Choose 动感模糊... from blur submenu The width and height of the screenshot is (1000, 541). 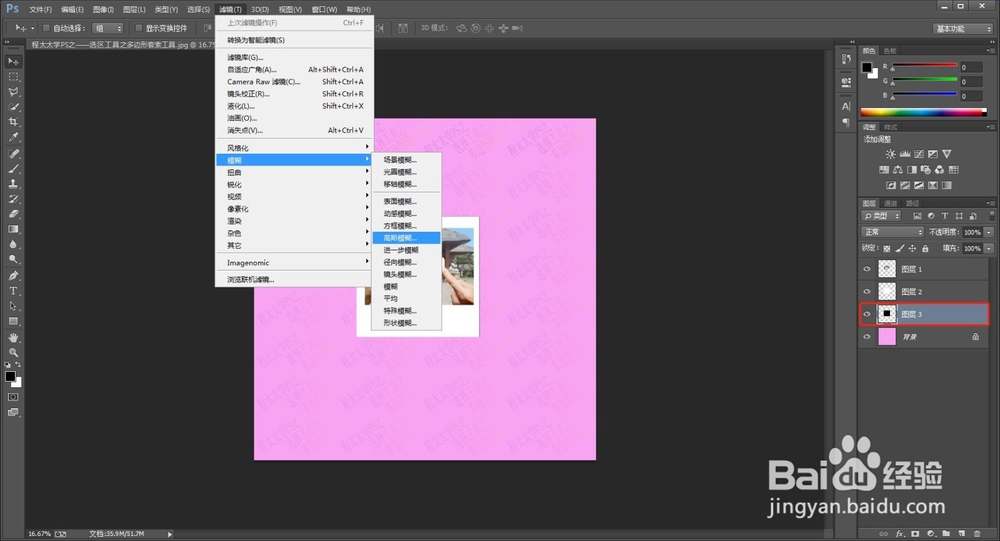(x=406, y=214)
